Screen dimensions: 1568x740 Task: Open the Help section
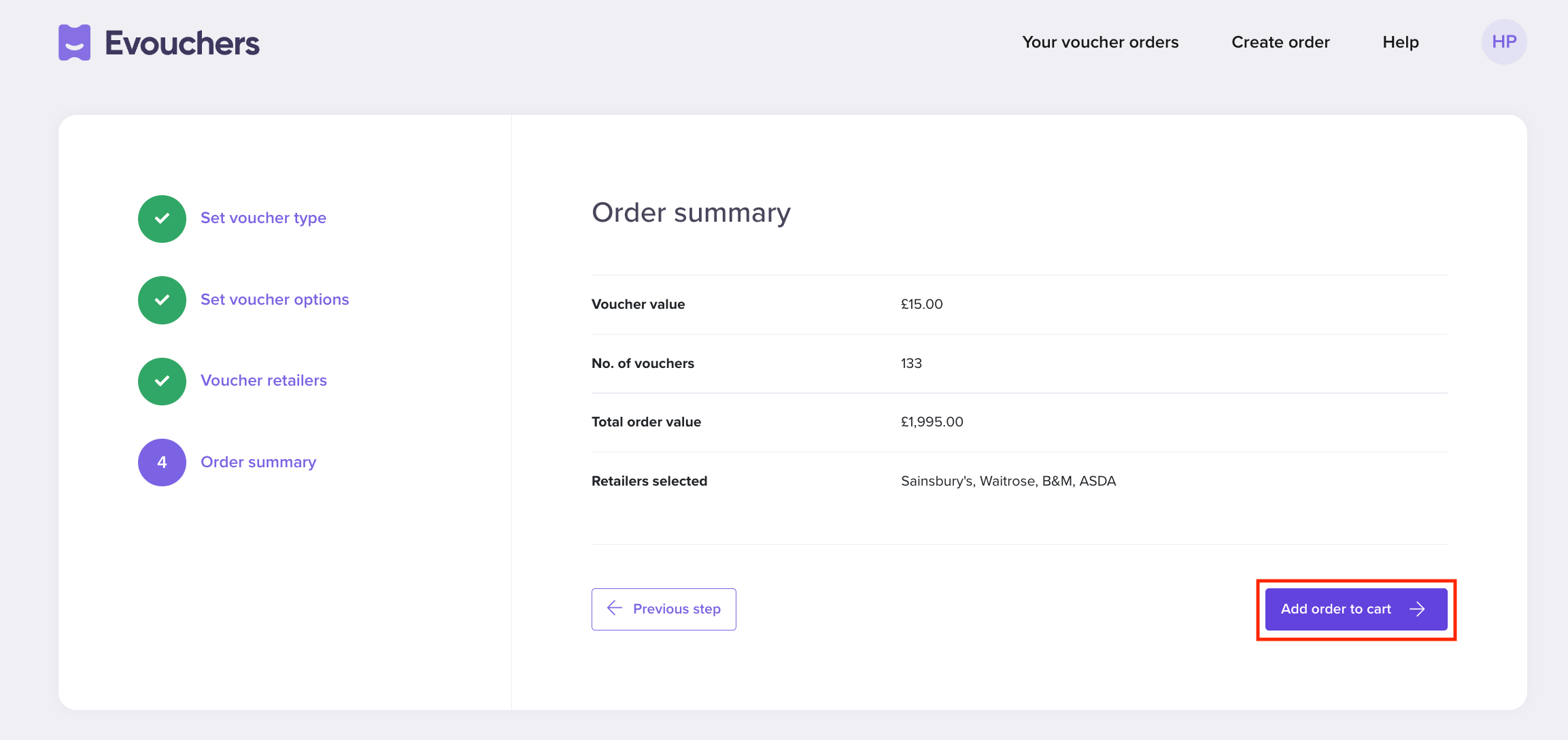(1400, 41)
